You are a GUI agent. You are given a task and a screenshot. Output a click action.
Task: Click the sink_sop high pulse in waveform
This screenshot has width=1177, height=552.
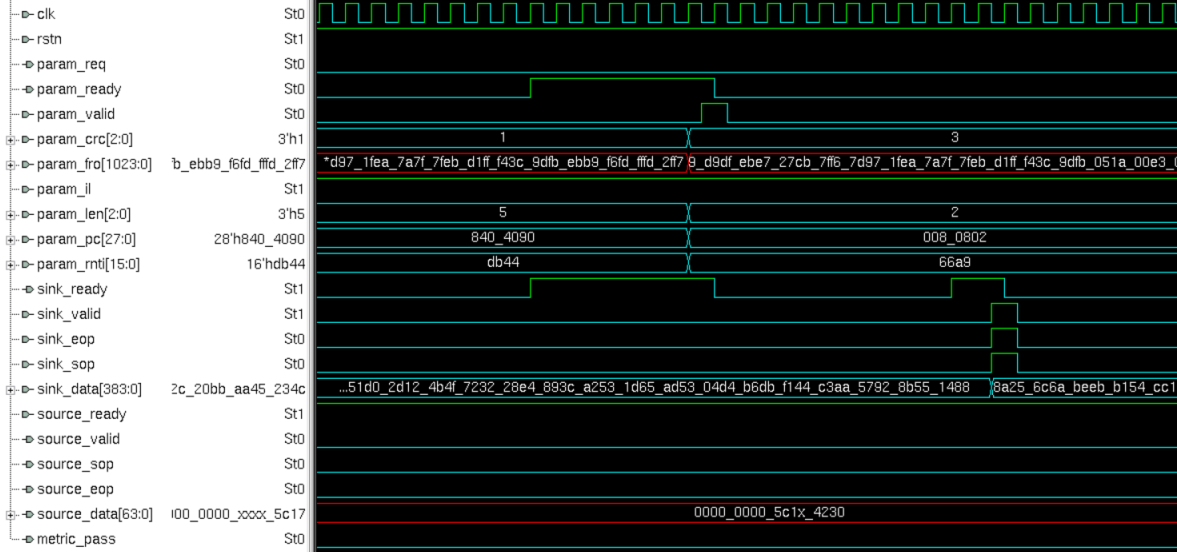pyautogui.click(x=1004, y=363)
